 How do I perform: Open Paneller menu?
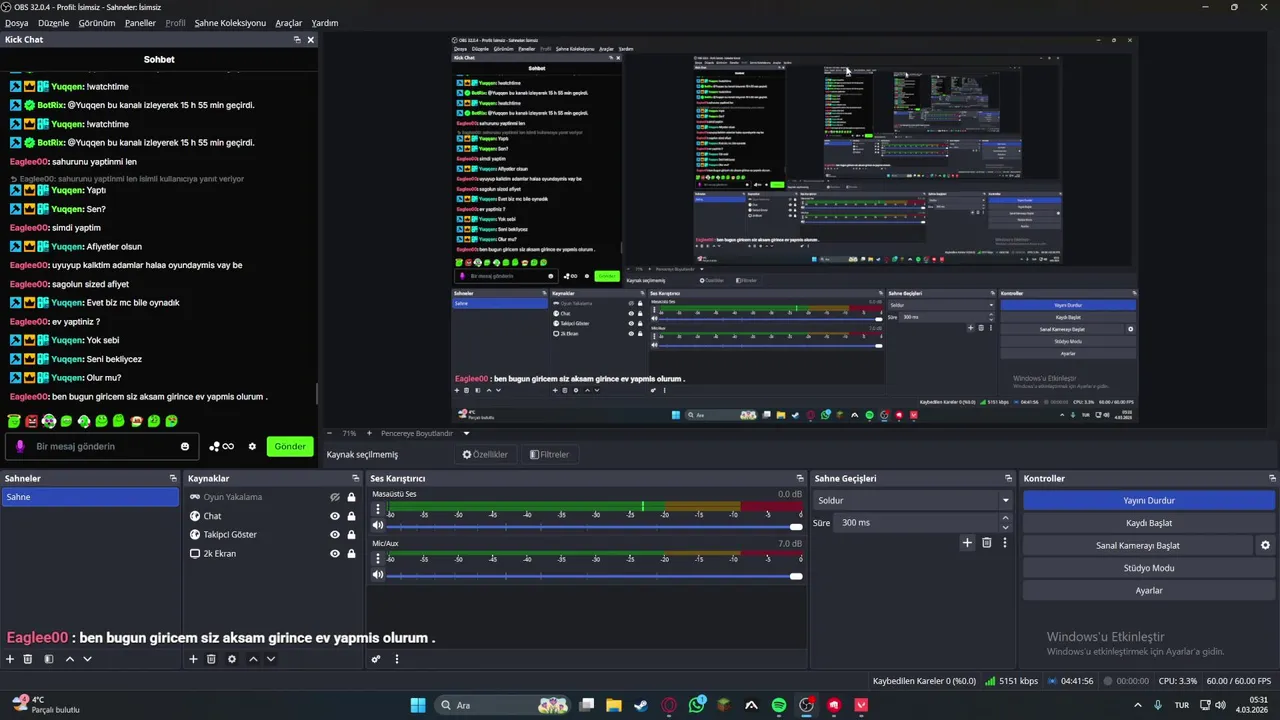point(140,23)
